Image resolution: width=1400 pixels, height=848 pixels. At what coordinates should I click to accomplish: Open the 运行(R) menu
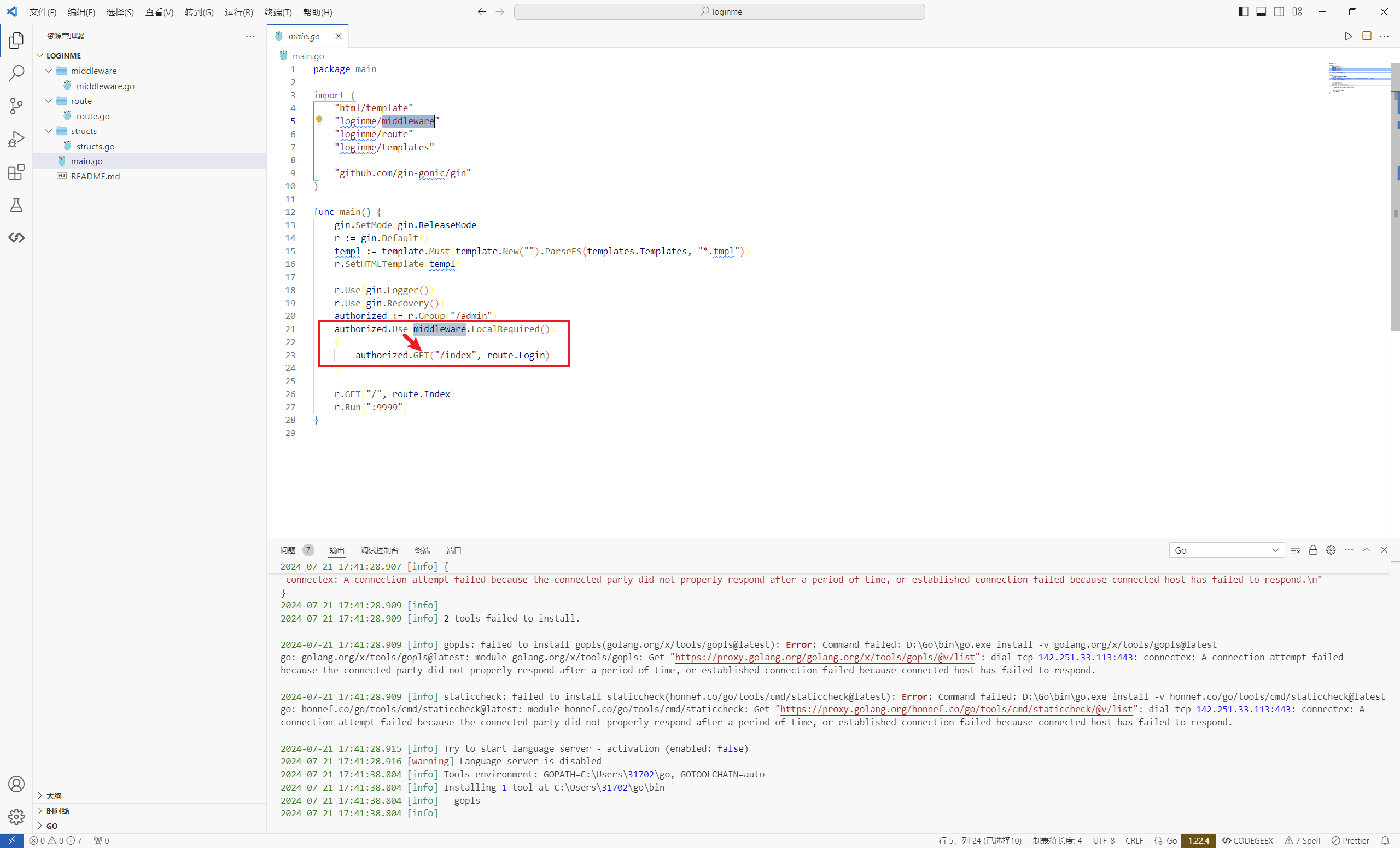(238, 12)
